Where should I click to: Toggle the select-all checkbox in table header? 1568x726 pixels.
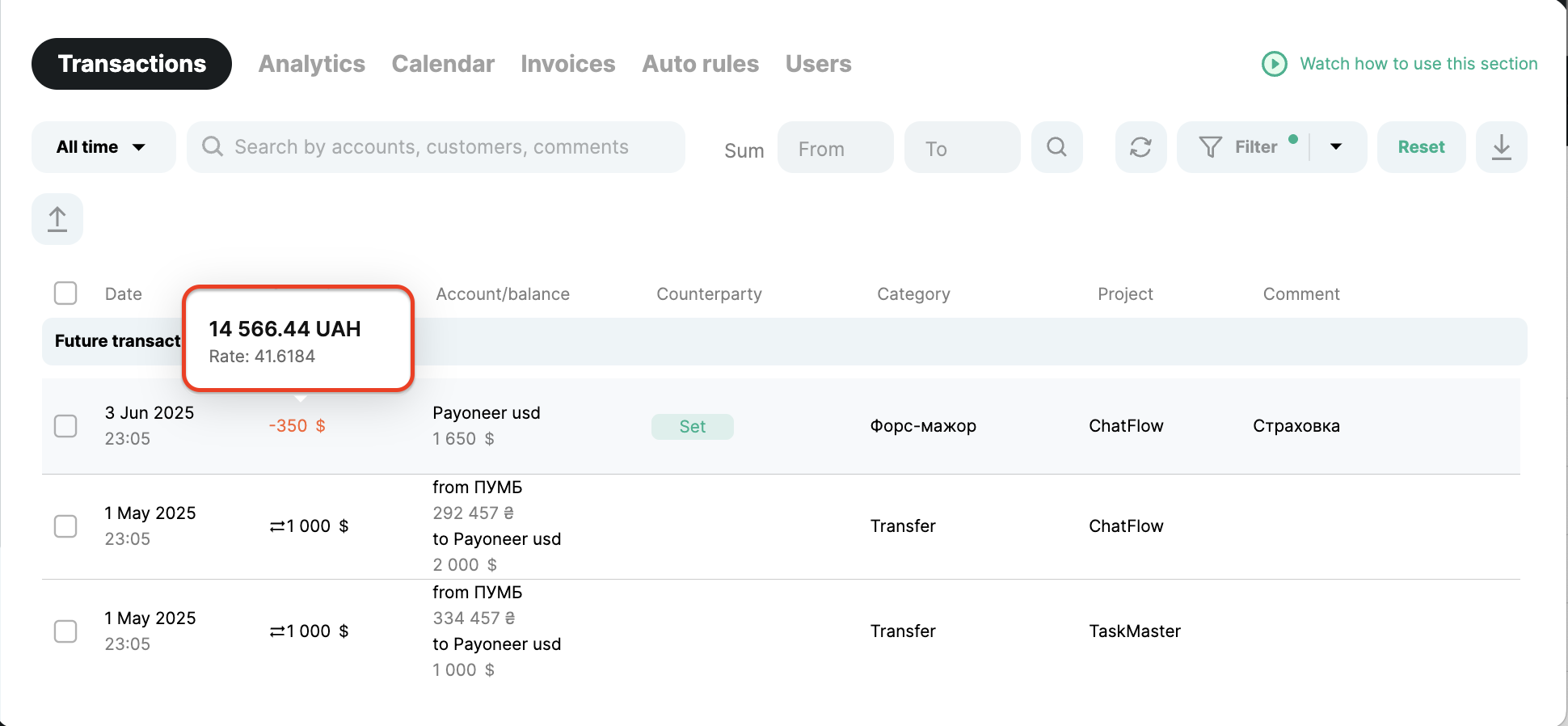click(x=65, y=293)
